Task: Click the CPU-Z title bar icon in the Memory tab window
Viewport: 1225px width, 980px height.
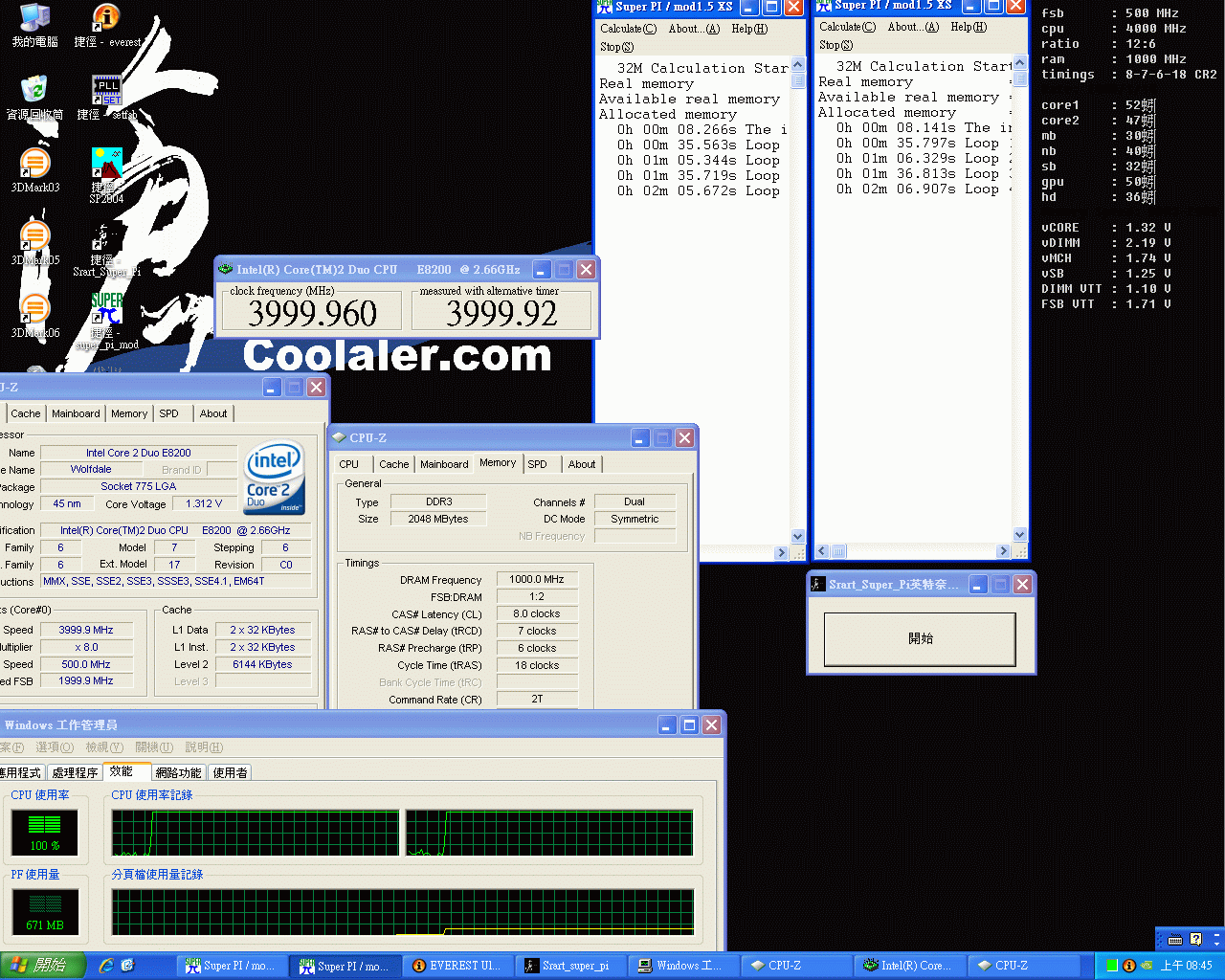Action: [x=339, y=437]
